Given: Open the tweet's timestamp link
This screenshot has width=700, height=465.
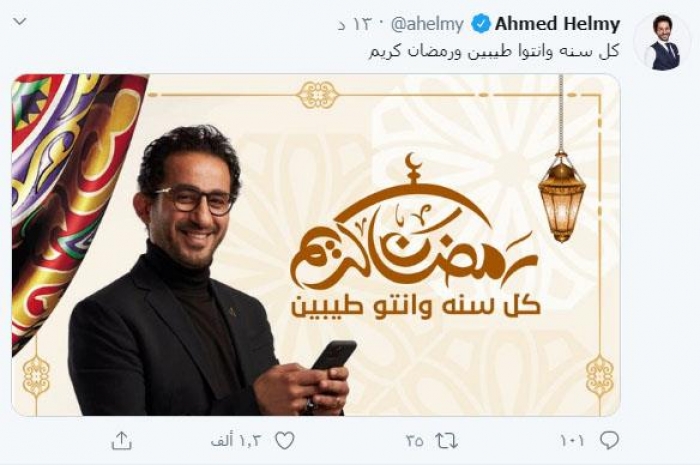Looking at the screenshot, I should pos(354,24).
